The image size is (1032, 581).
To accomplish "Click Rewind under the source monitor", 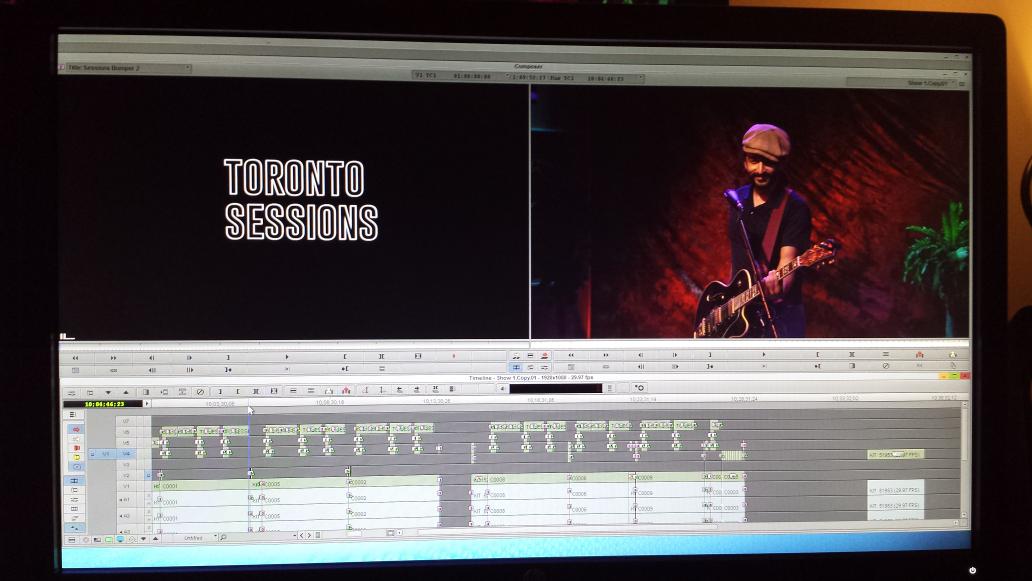I will 76,357.
